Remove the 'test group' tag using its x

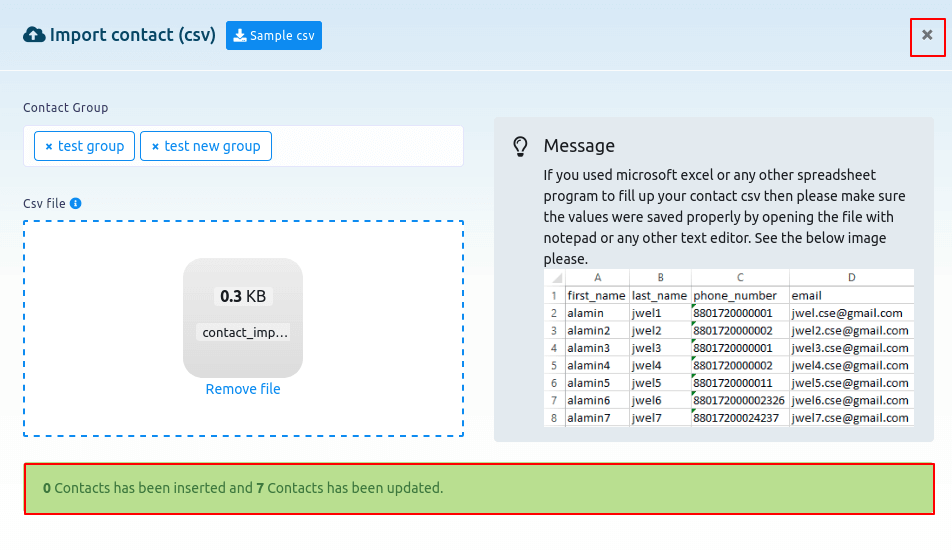click(x=48, y=147)
